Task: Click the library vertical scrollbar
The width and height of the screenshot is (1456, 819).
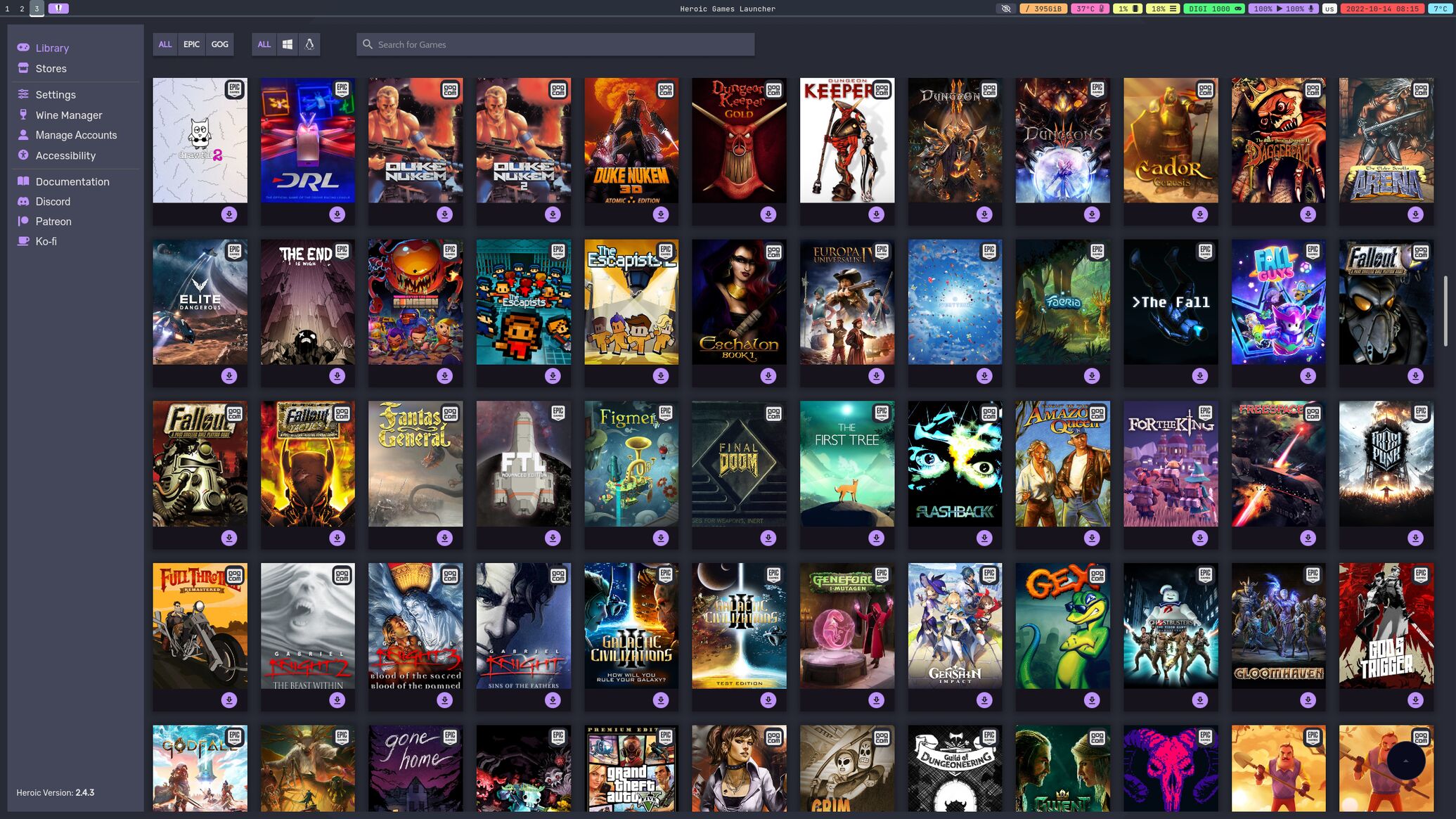Action: point(1445,311)
